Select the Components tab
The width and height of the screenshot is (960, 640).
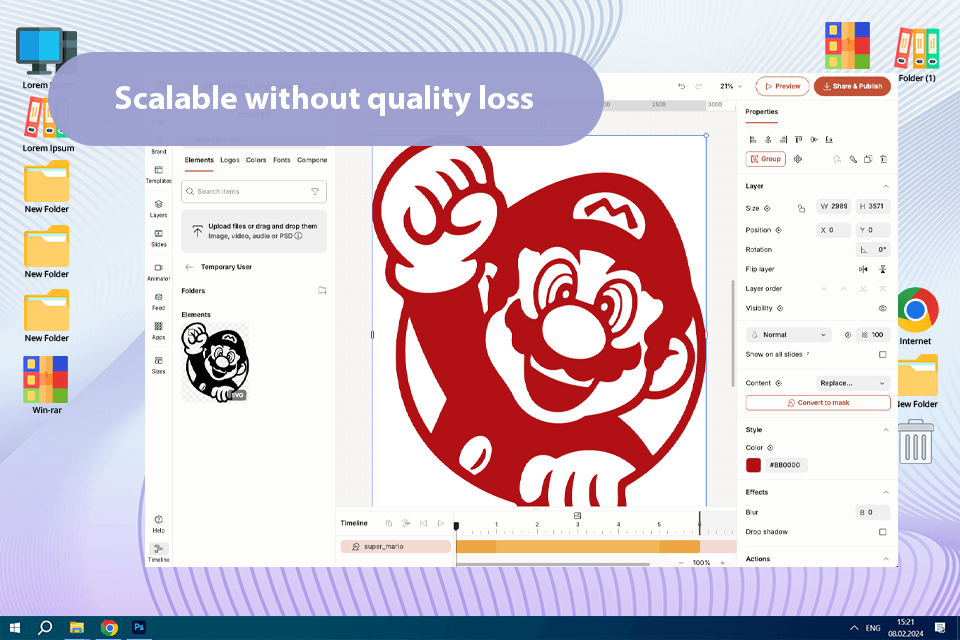tap(312, 160)
